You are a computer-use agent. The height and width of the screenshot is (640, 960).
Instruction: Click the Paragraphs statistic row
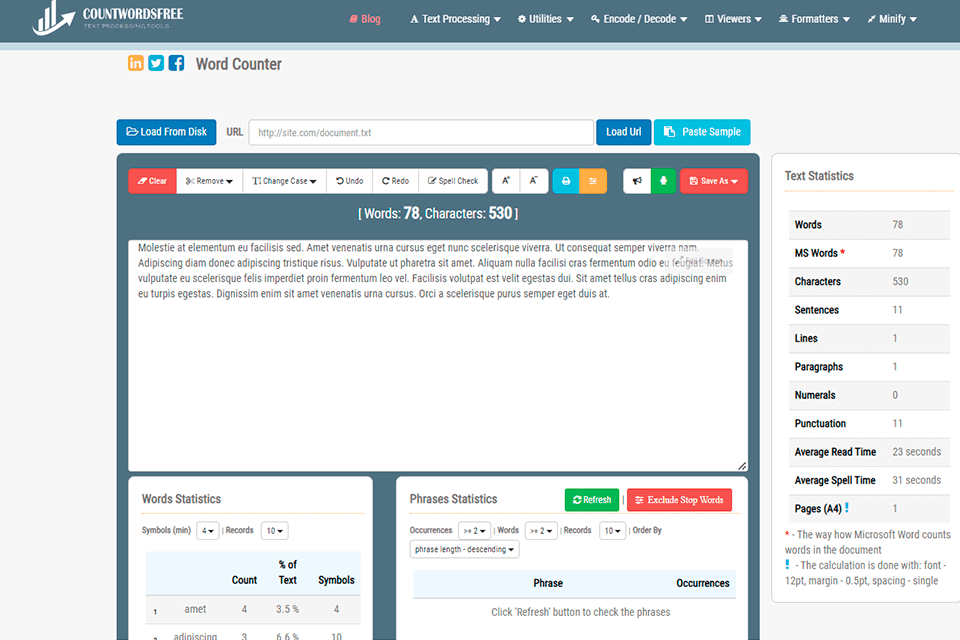pyautogui.click(x=869, y=367)
